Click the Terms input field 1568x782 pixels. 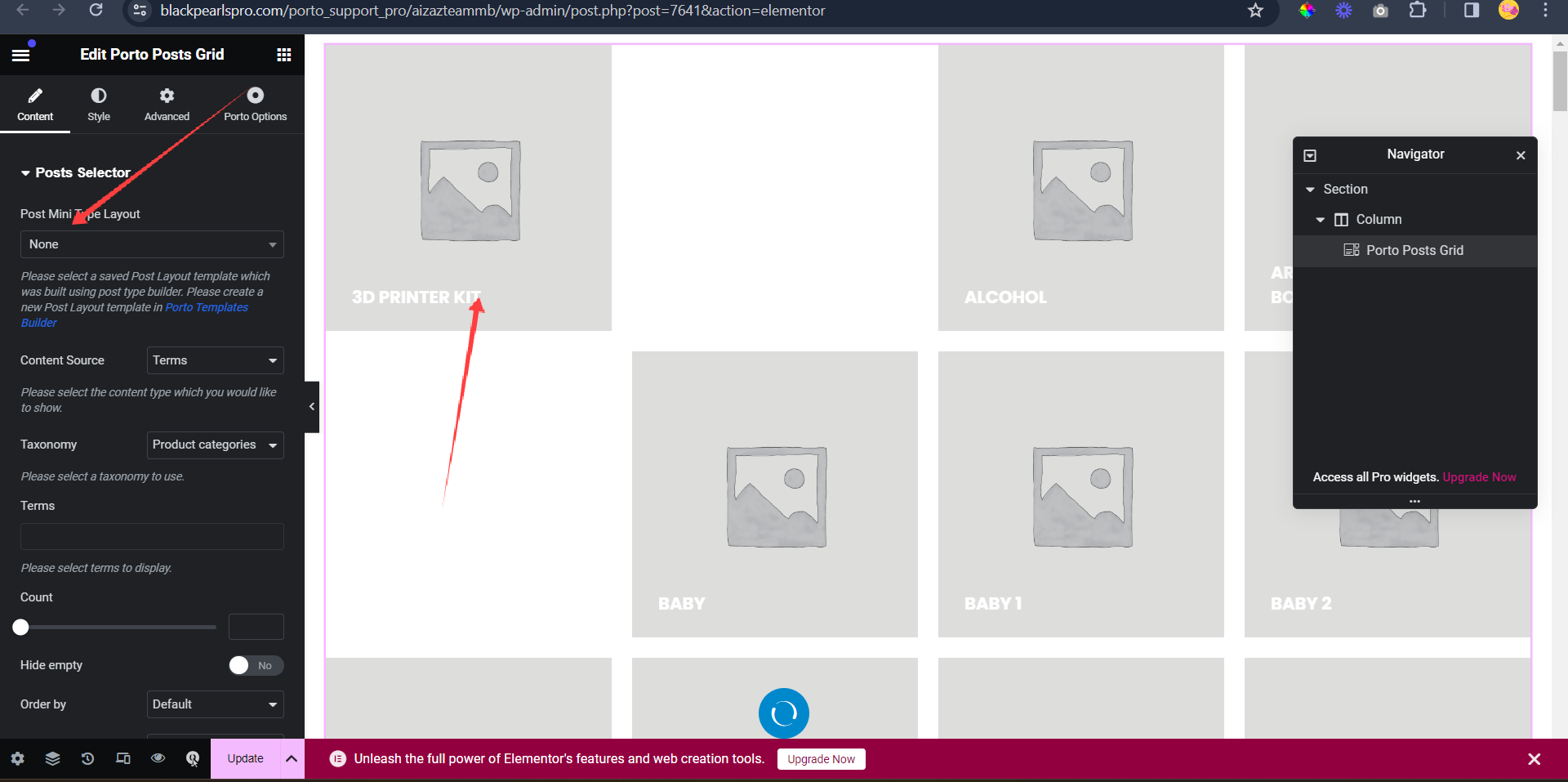152,536
